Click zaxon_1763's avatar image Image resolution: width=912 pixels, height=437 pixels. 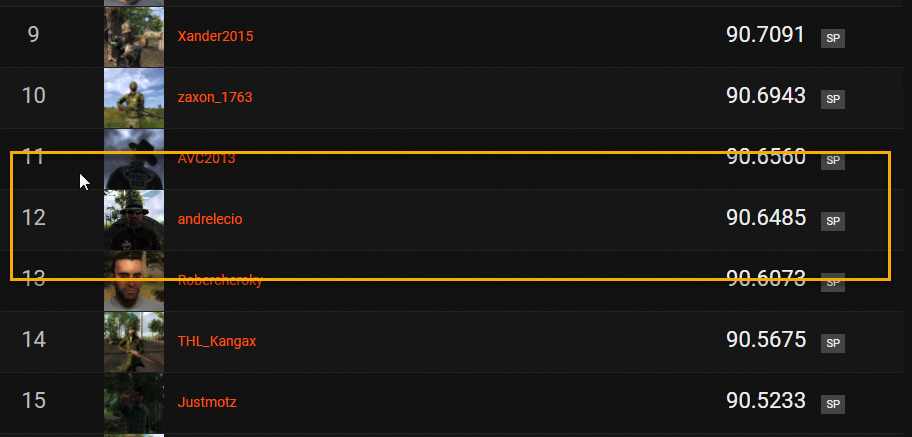(x=134, y=98)
